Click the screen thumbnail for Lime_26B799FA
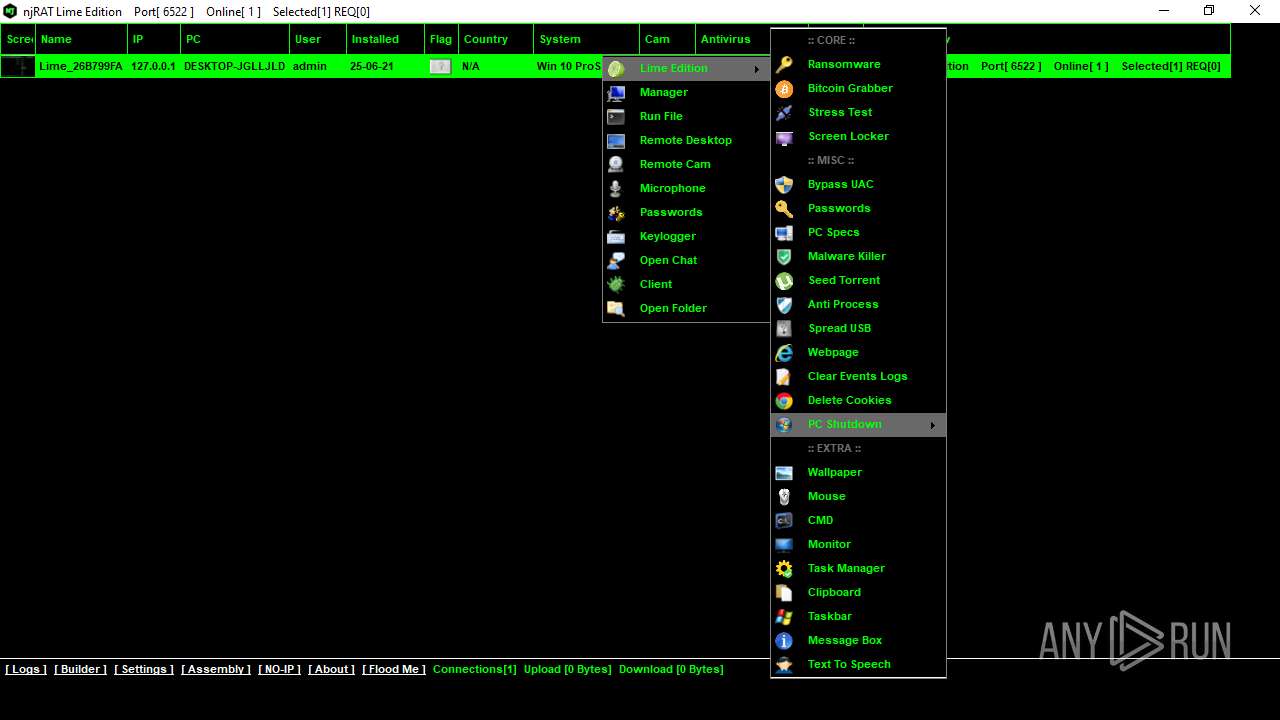Image resolution: width=1280 pixels, height=720 pixels. click(17, 66)
